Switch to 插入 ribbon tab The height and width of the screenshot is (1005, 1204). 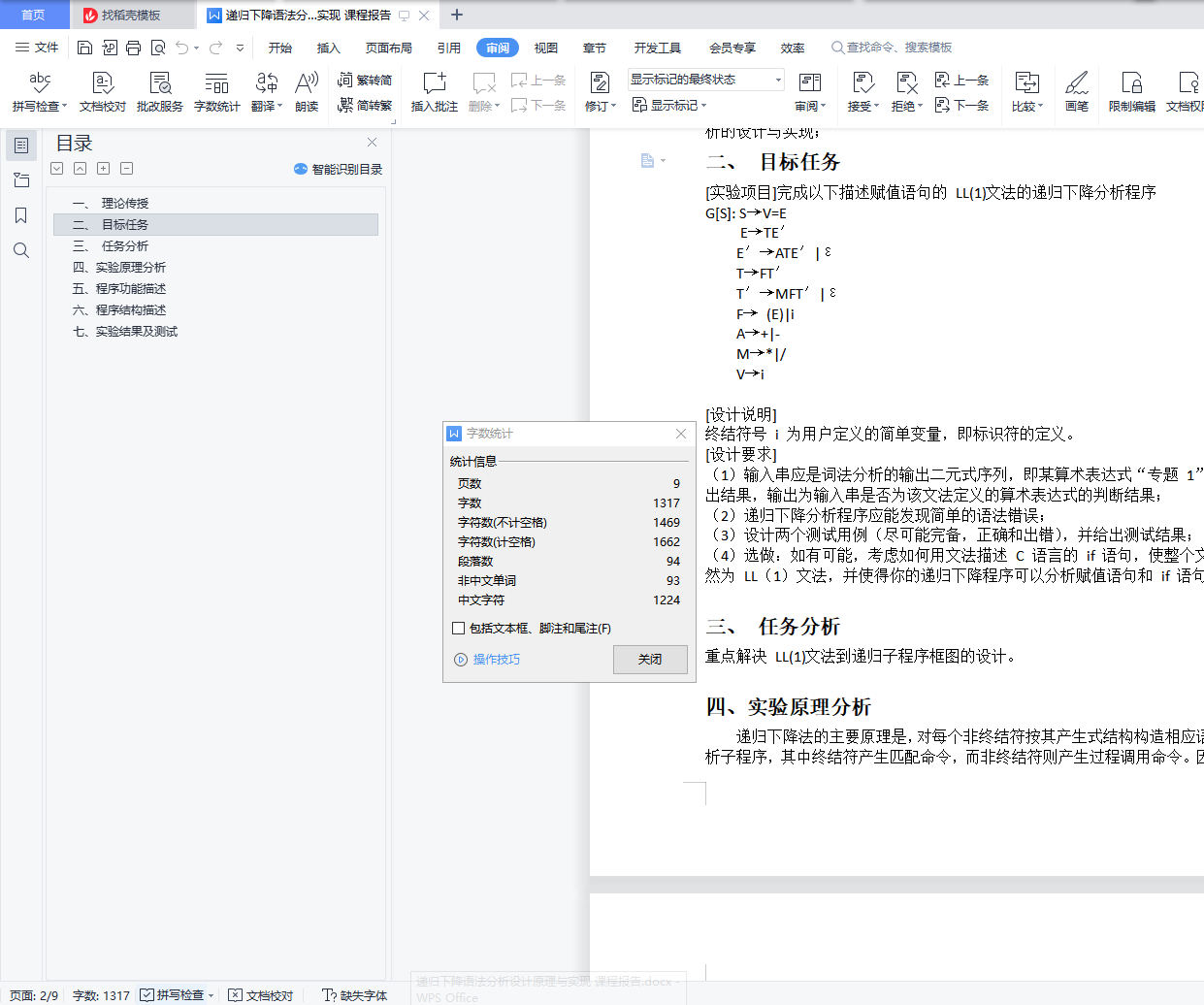(x=329, y=48)
